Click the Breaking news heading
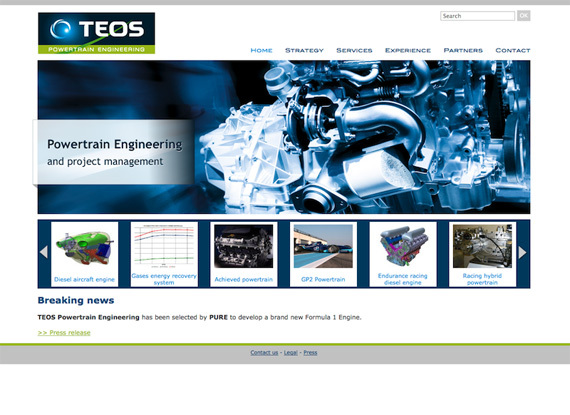The image size is (570, 415). point(76,301)
